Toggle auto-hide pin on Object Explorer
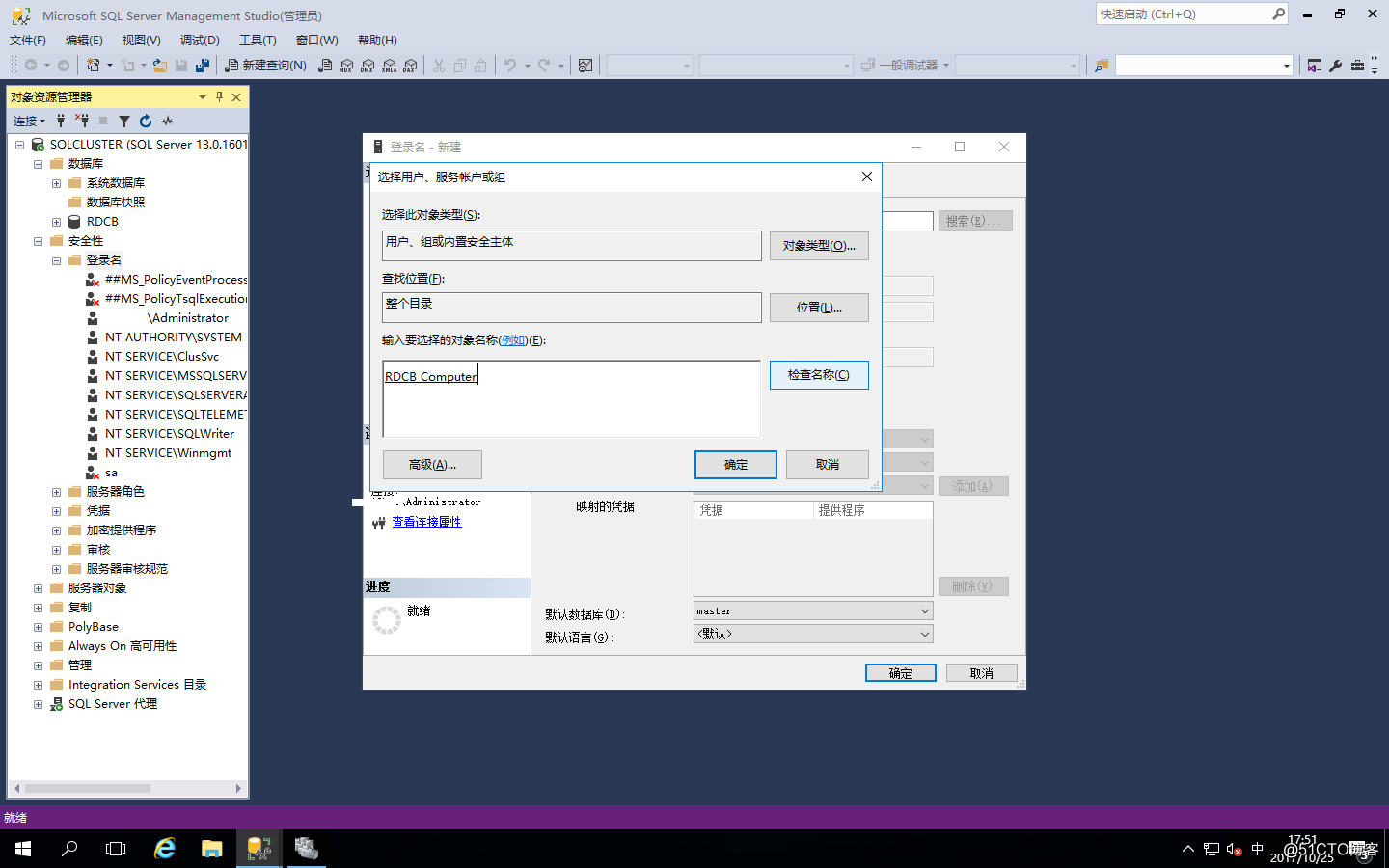This screenshot has width=1389, height=868. tap(219, 96)
